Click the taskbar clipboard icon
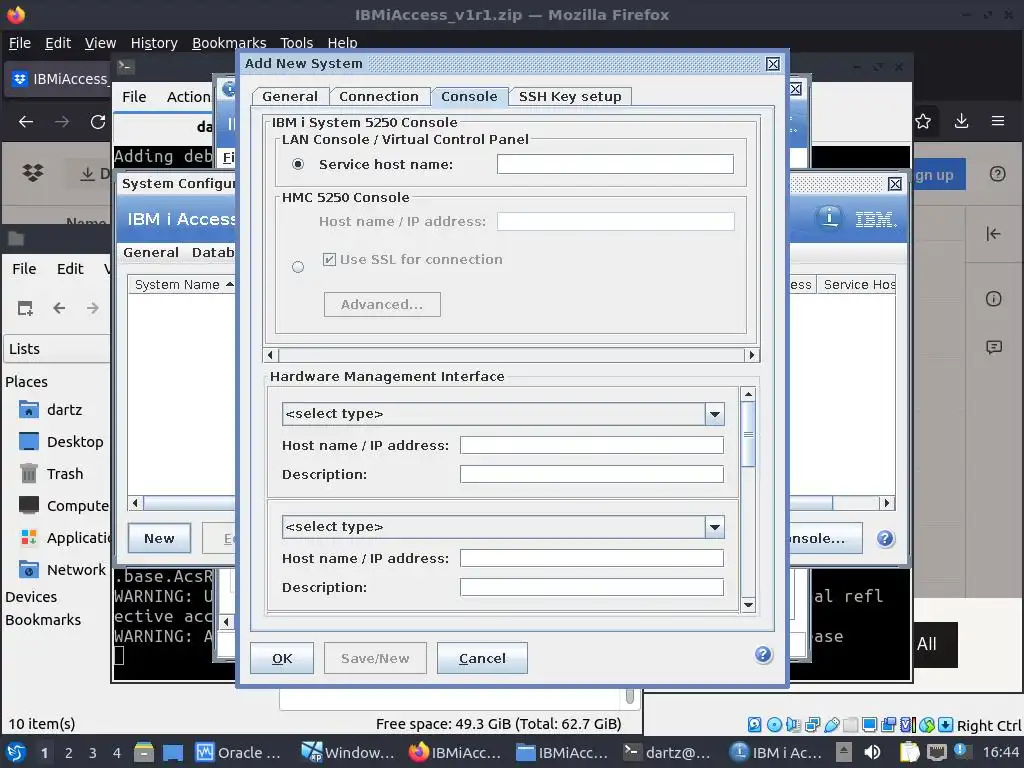 coord(909,753)
